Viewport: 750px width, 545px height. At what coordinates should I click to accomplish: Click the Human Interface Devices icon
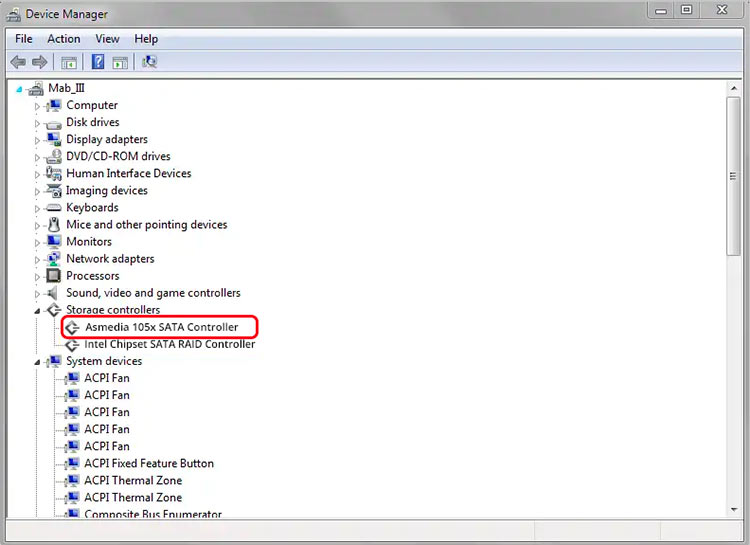click(53, 173)
